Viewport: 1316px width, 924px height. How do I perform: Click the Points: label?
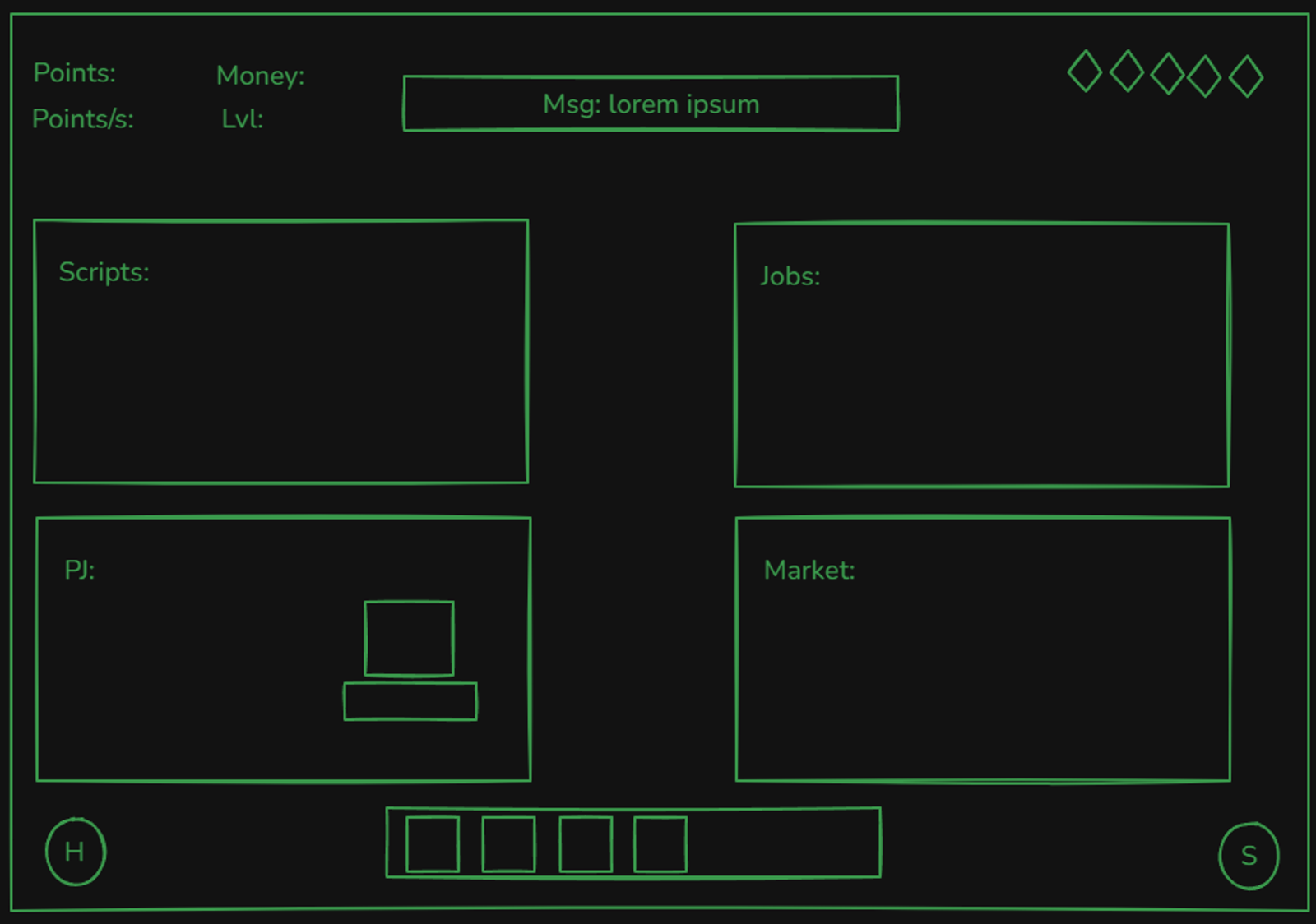click(x=74, y=73)
